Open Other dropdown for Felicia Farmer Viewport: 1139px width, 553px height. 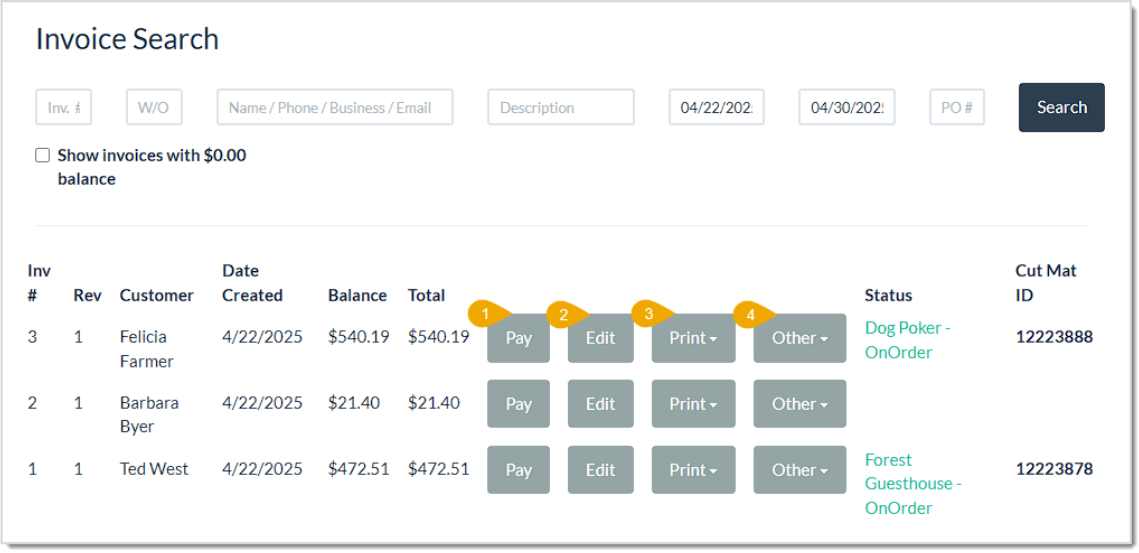tap(800, 338)
